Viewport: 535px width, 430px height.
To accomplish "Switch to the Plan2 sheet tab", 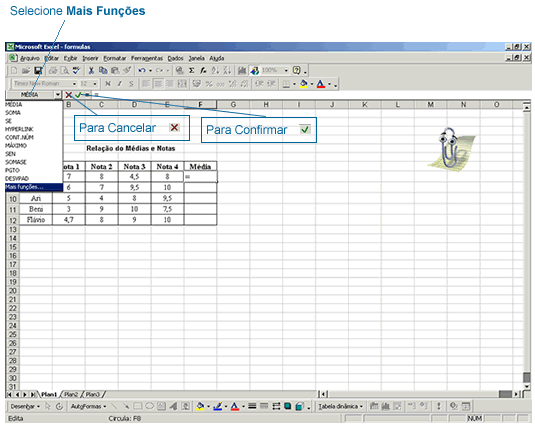I will [x=71, y=395].
